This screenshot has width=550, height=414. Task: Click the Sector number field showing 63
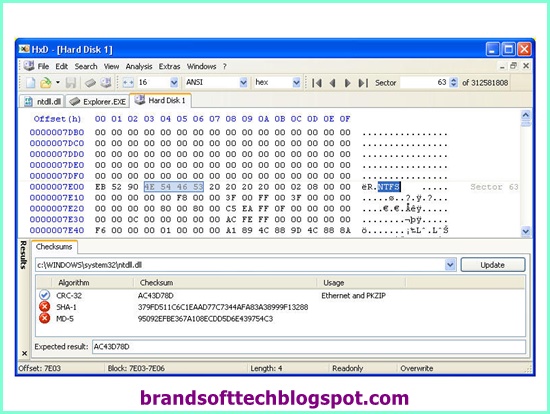(x=424, y=82)
